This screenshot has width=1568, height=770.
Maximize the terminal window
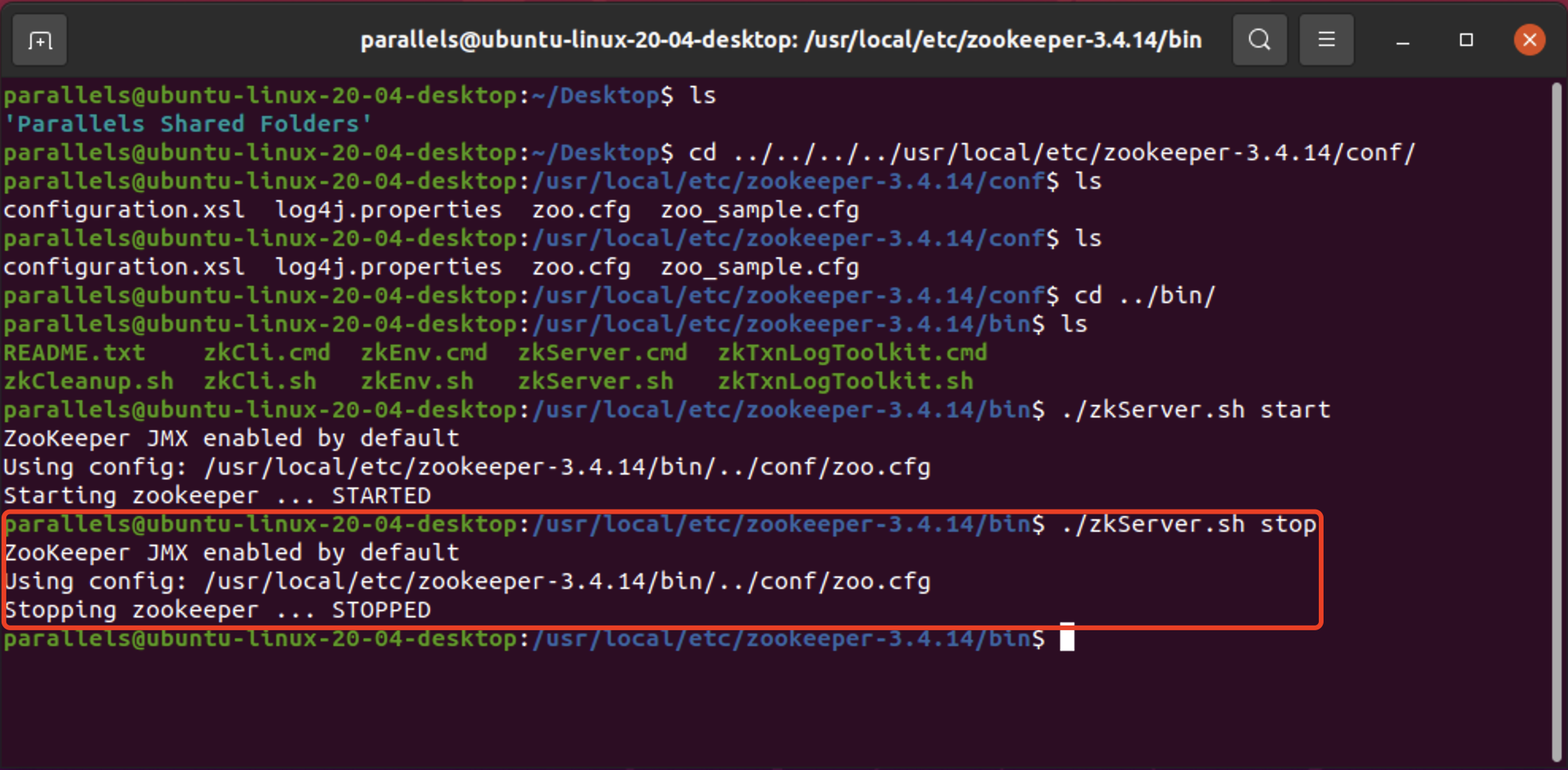pos(1466,40)
